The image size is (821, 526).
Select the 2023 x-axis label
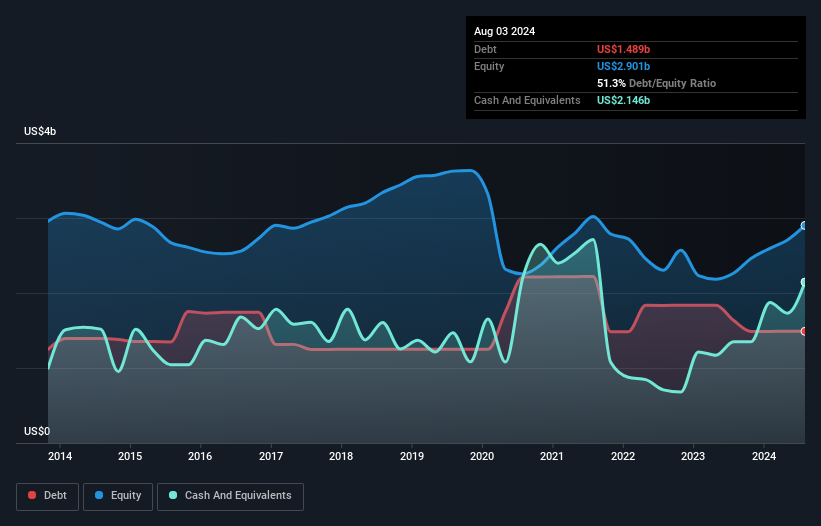693,456
